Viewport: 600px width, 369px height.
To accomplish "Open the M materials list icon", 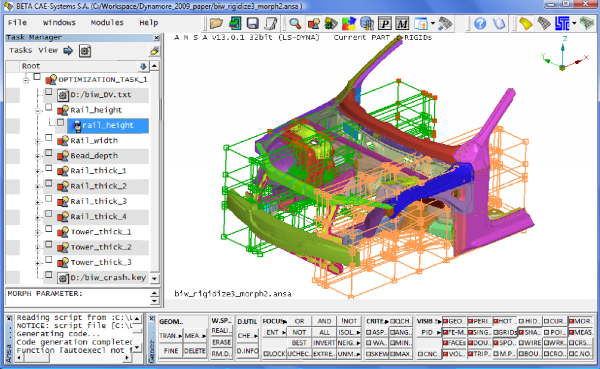I will [x=402, y=23].
